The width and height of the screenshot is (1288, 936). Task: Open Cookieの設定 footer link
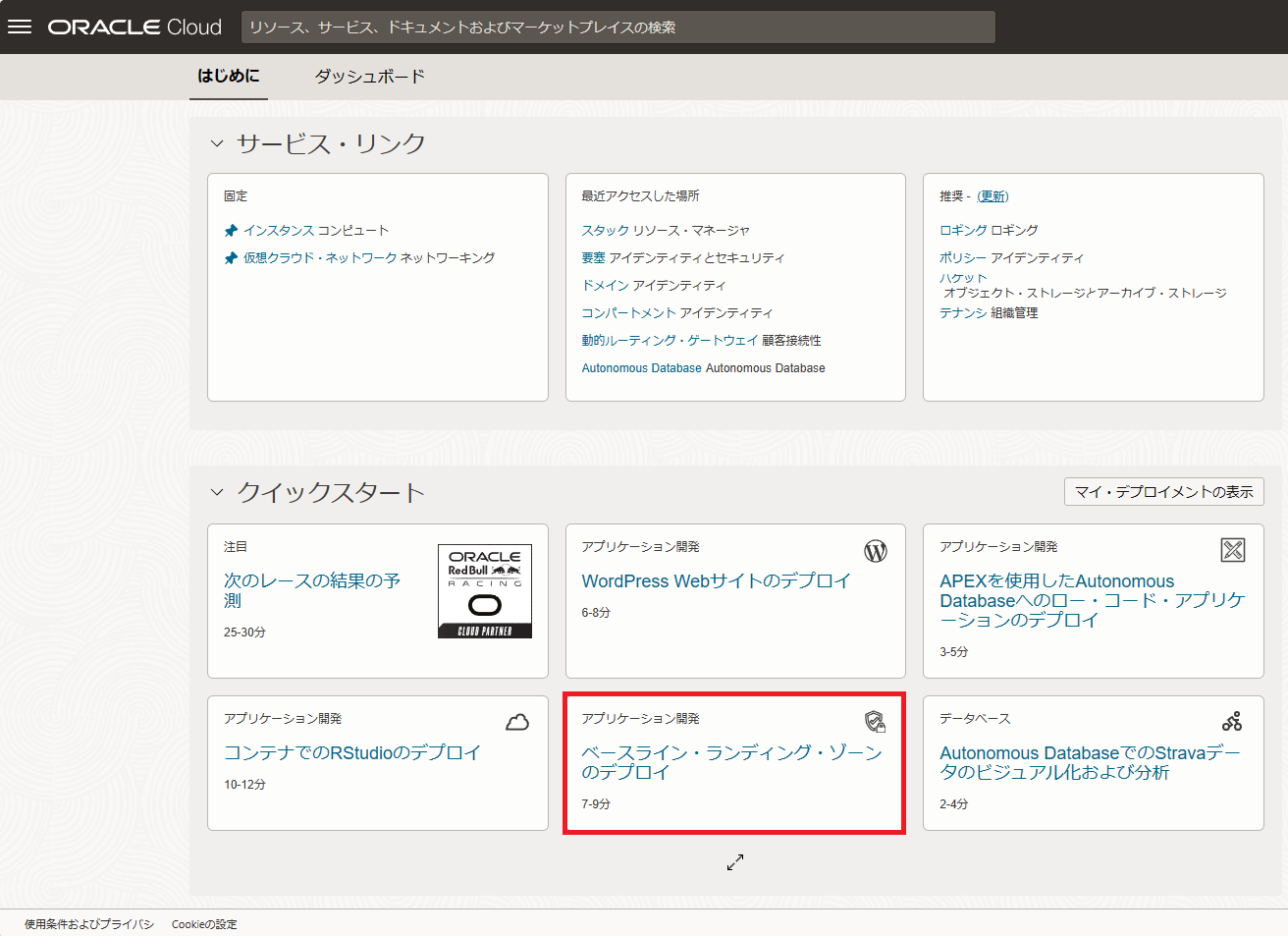click(204, 924)
